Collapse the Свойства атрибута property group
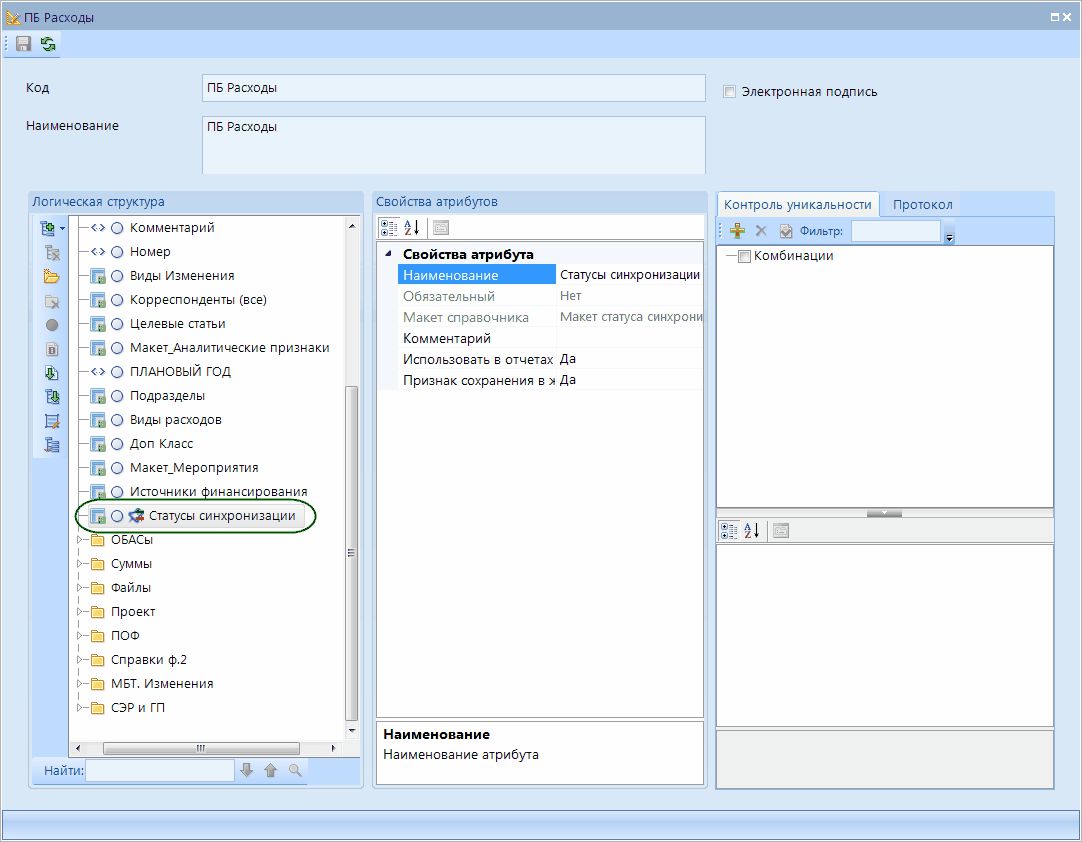Screen dimensions: 1082x842 tap(388, 254)
